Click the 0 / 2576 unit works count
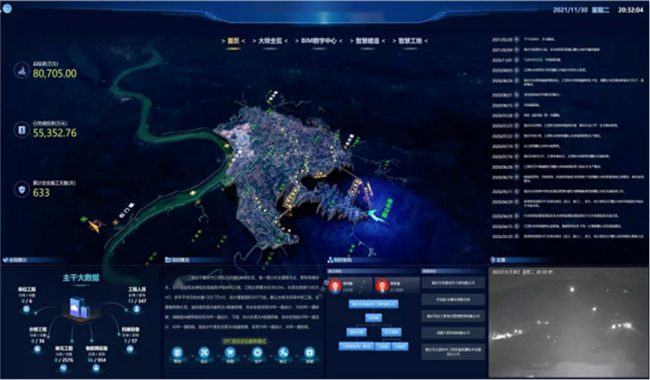The width and height of the screenshot is (650, 380). tap(64, 360)
